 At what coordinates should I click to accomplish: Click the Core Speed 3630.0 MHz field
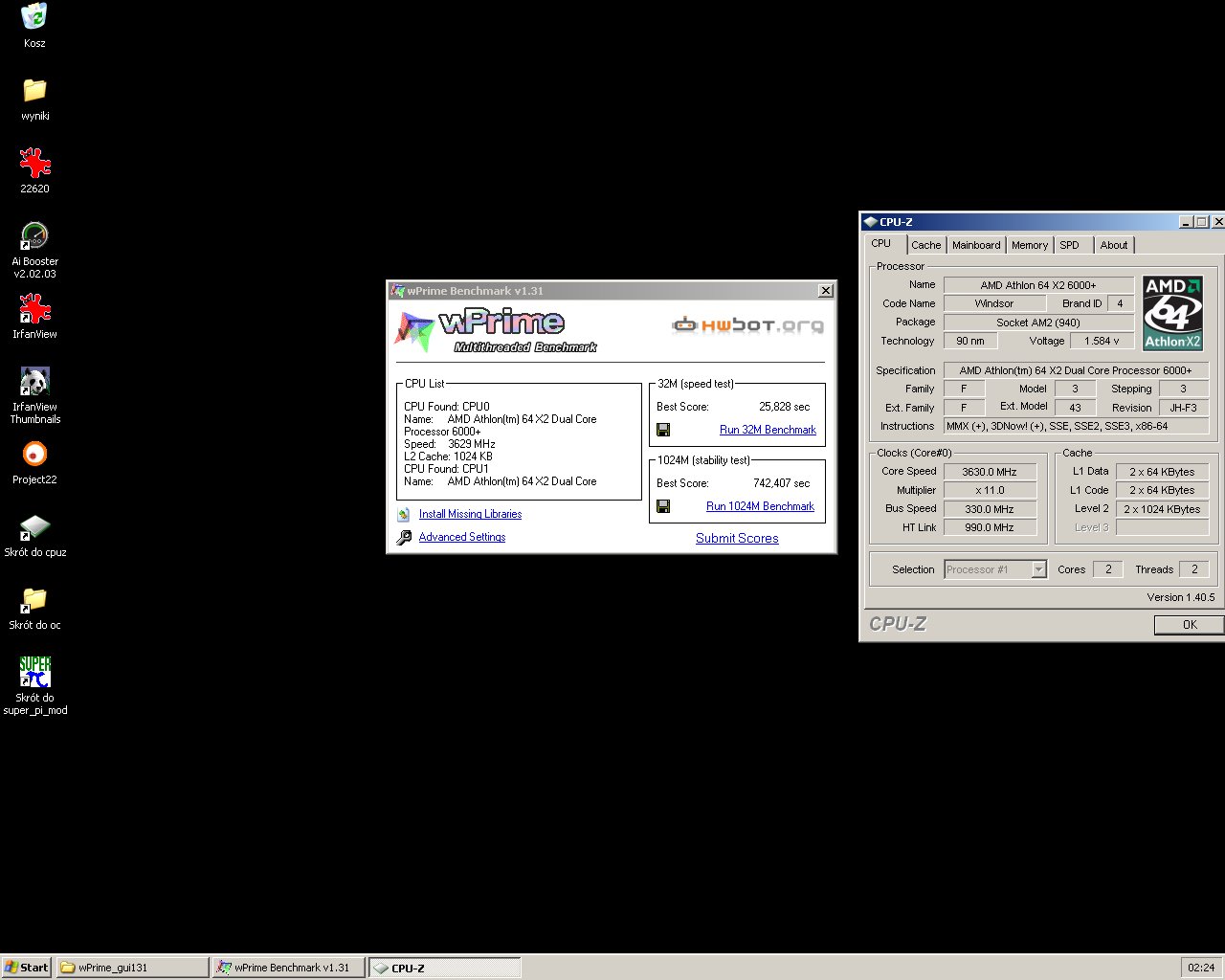point(990,472)
